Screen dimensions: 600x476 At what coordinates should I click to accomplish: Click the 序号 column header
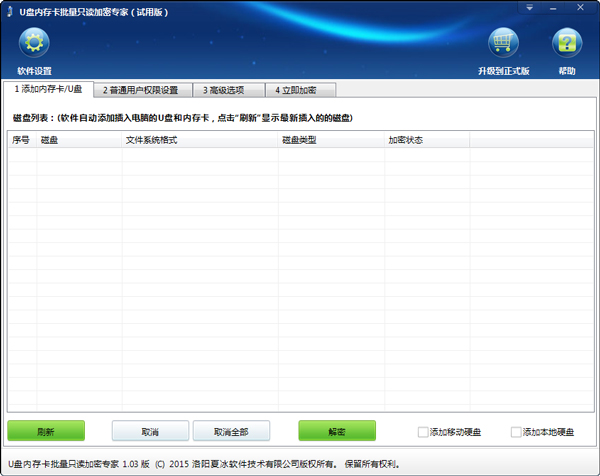pos(22,140)
